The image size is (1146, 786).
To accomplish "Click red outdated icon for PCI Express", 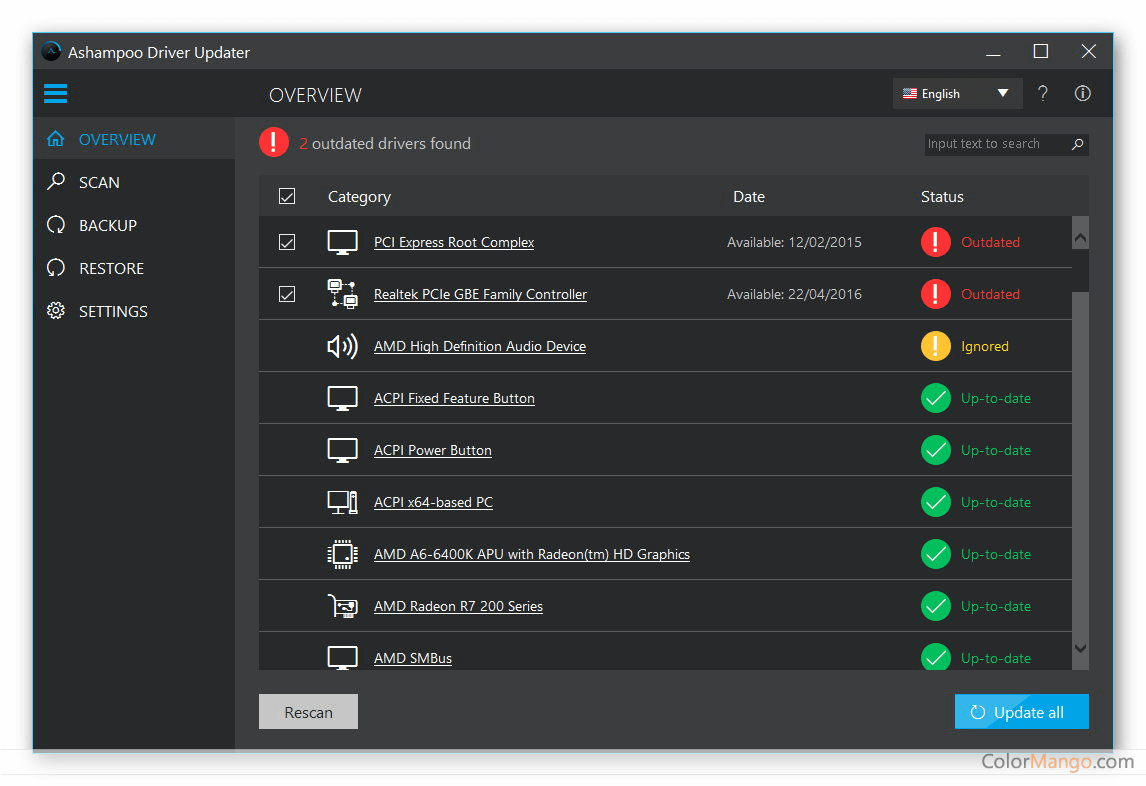I will [x=935, y=242].
